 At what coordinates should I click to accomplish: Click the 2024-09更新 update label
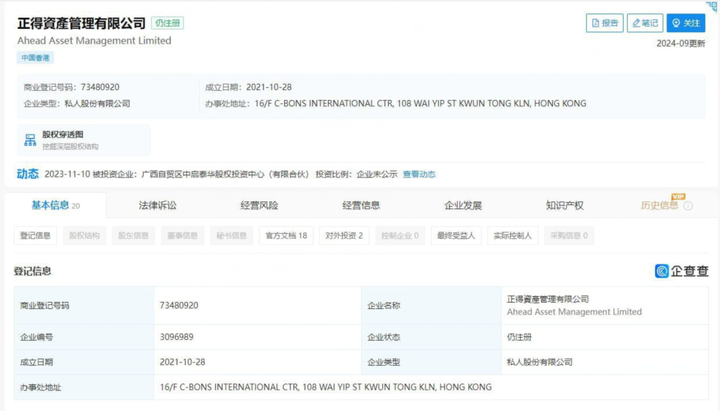[x=681, y=44]
